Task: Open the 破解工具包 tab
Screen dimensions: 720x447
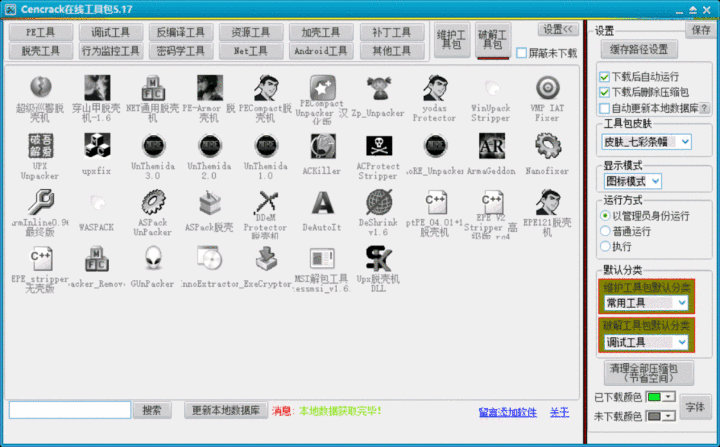Action: point(493,40)
